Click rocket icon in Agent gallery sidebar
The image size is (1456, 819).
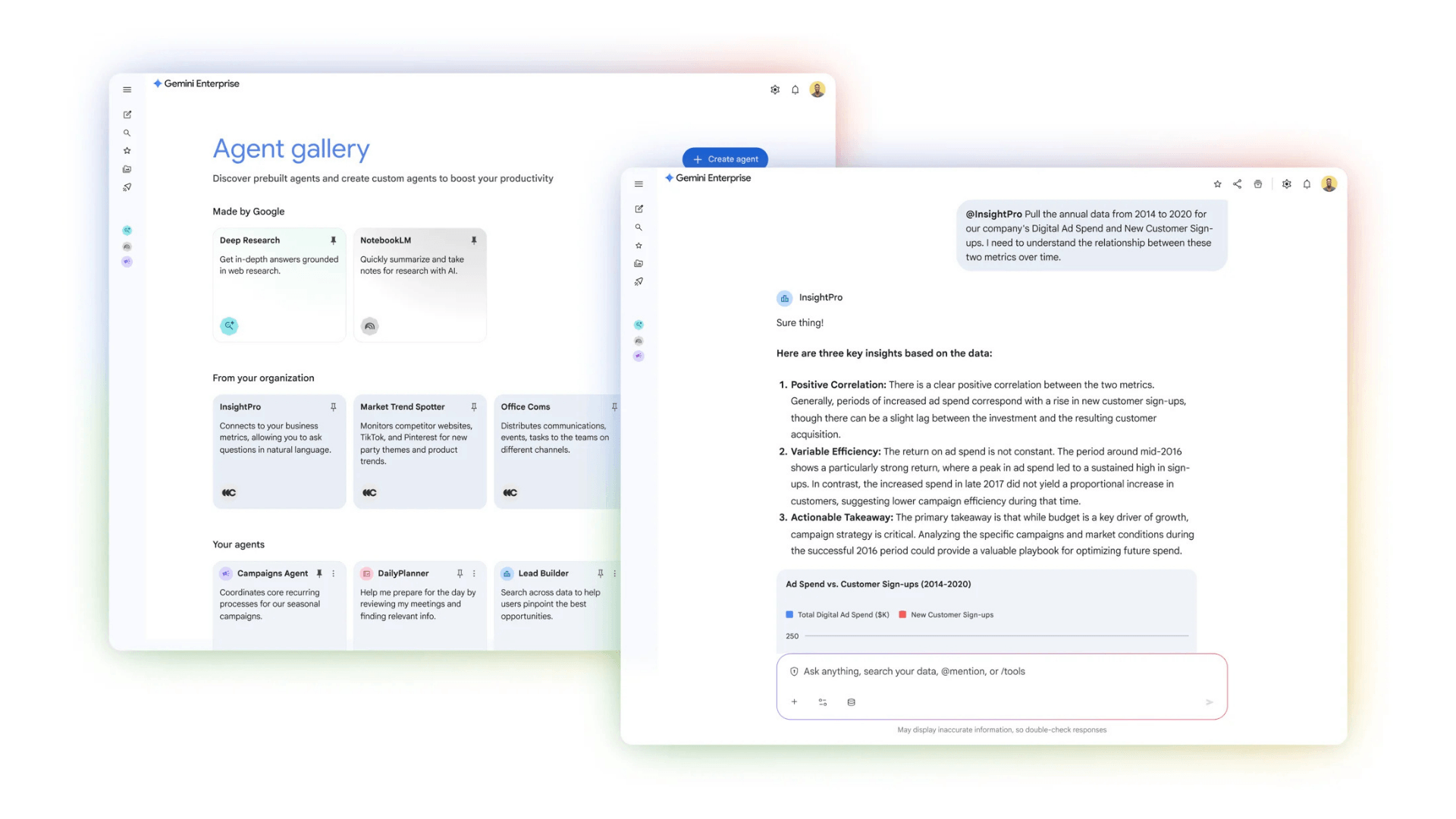[127, 187]
